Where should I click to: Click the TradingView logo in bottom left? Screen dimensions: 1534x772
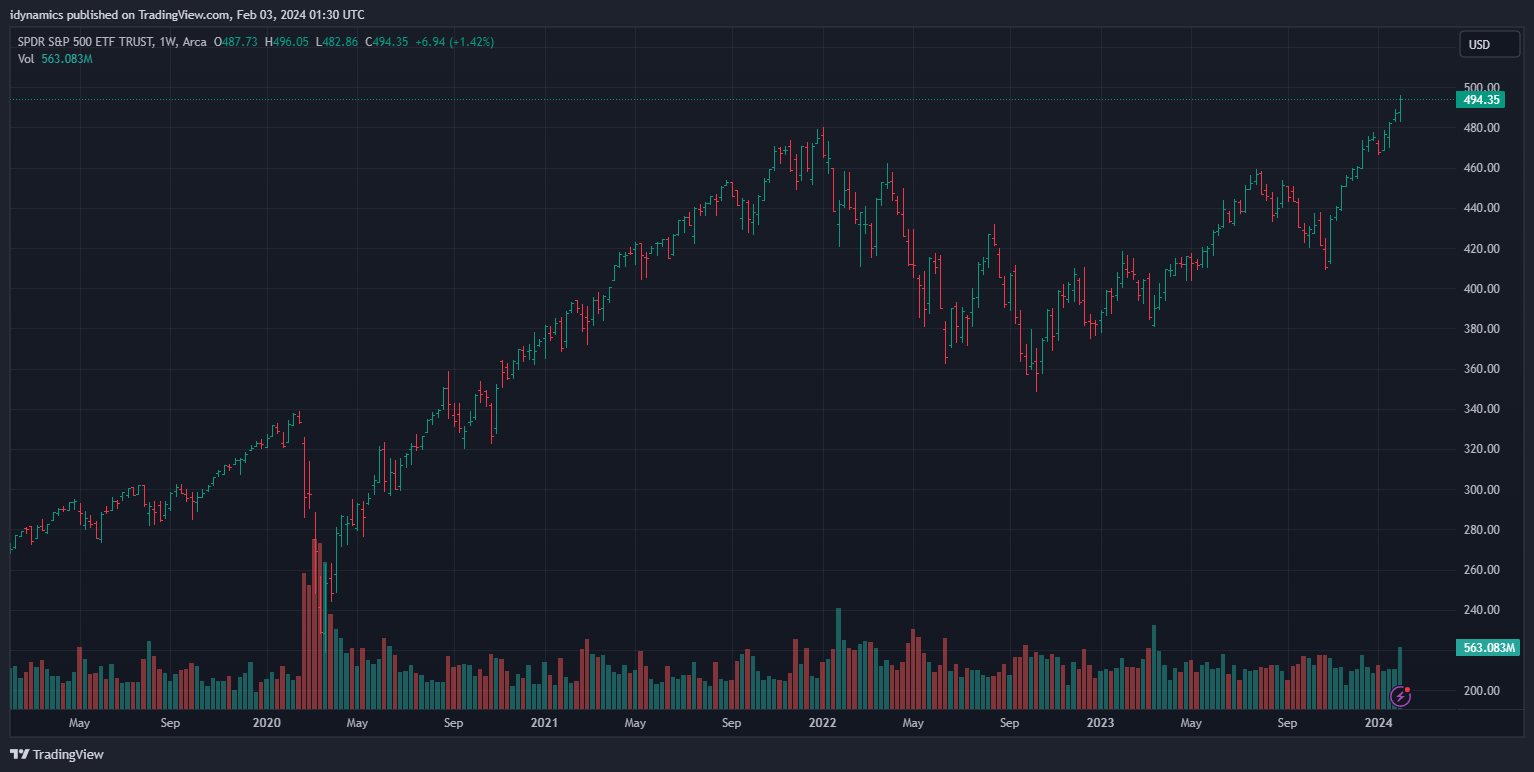pyautogui.click(x=57, y=754)
